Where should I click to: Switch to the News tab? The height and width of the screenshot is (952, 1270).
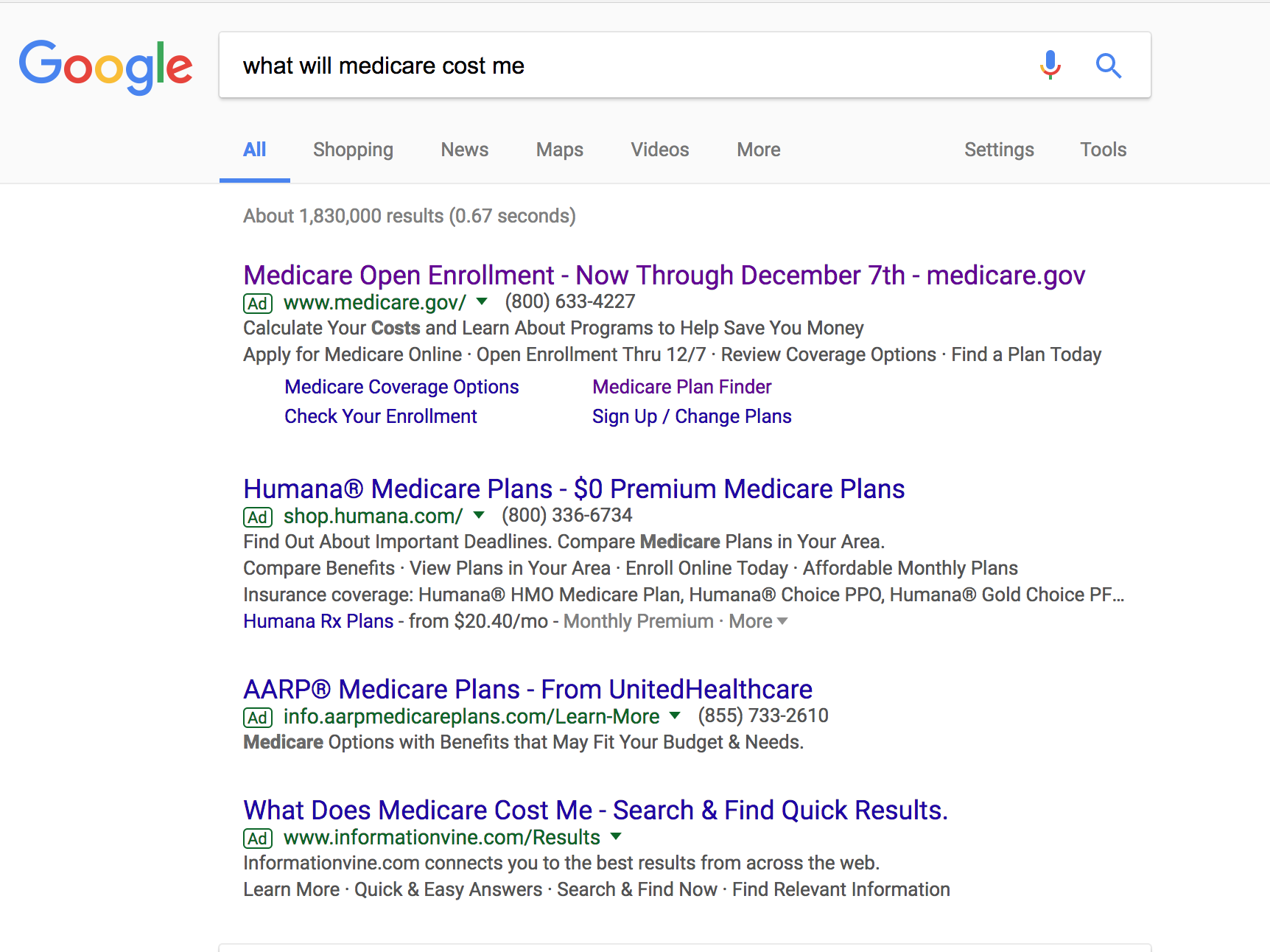point(465,150)
